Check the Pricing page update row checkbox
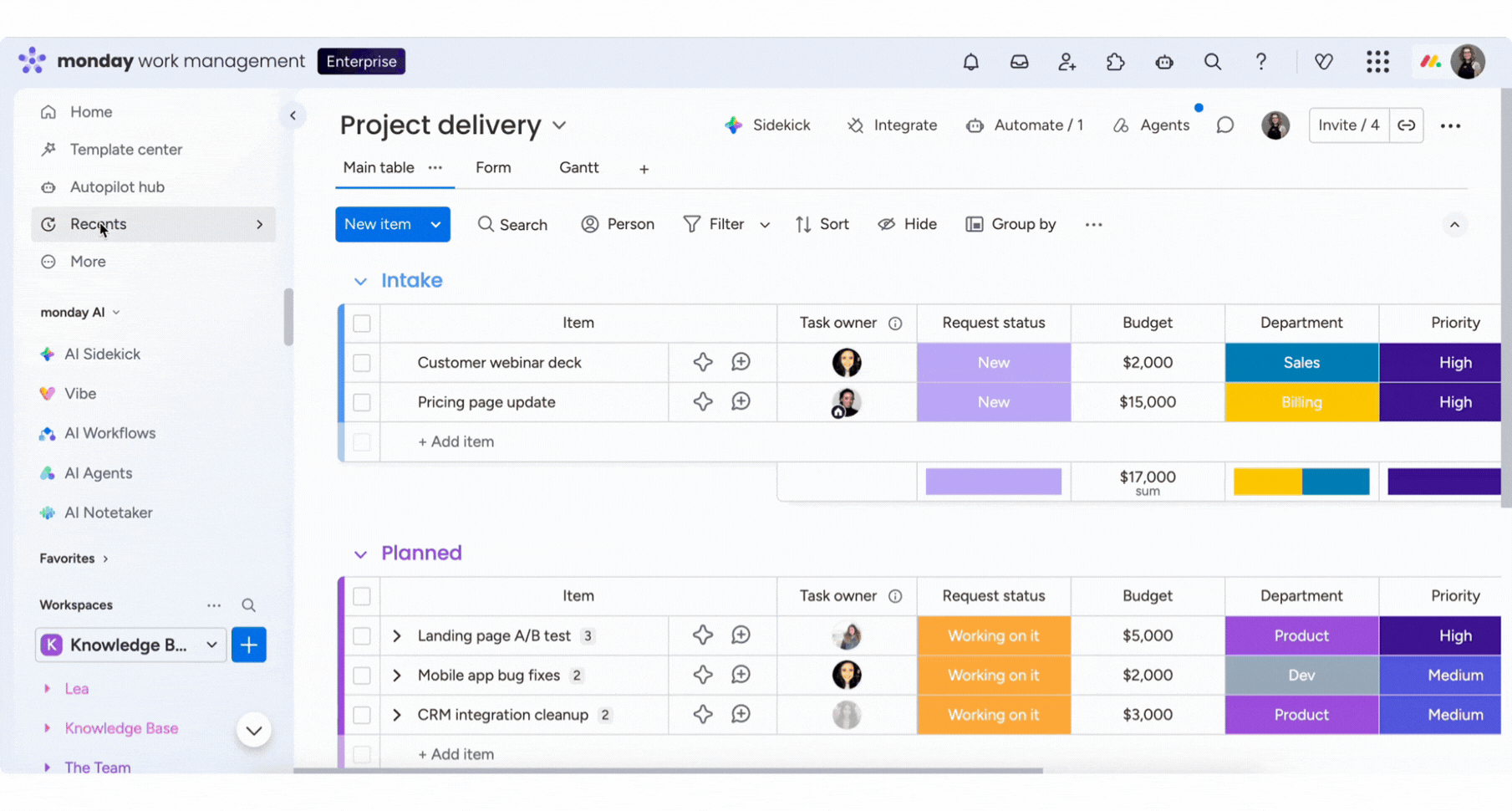The width and height of the screenshot is (1512, 811). pos(361,402)
